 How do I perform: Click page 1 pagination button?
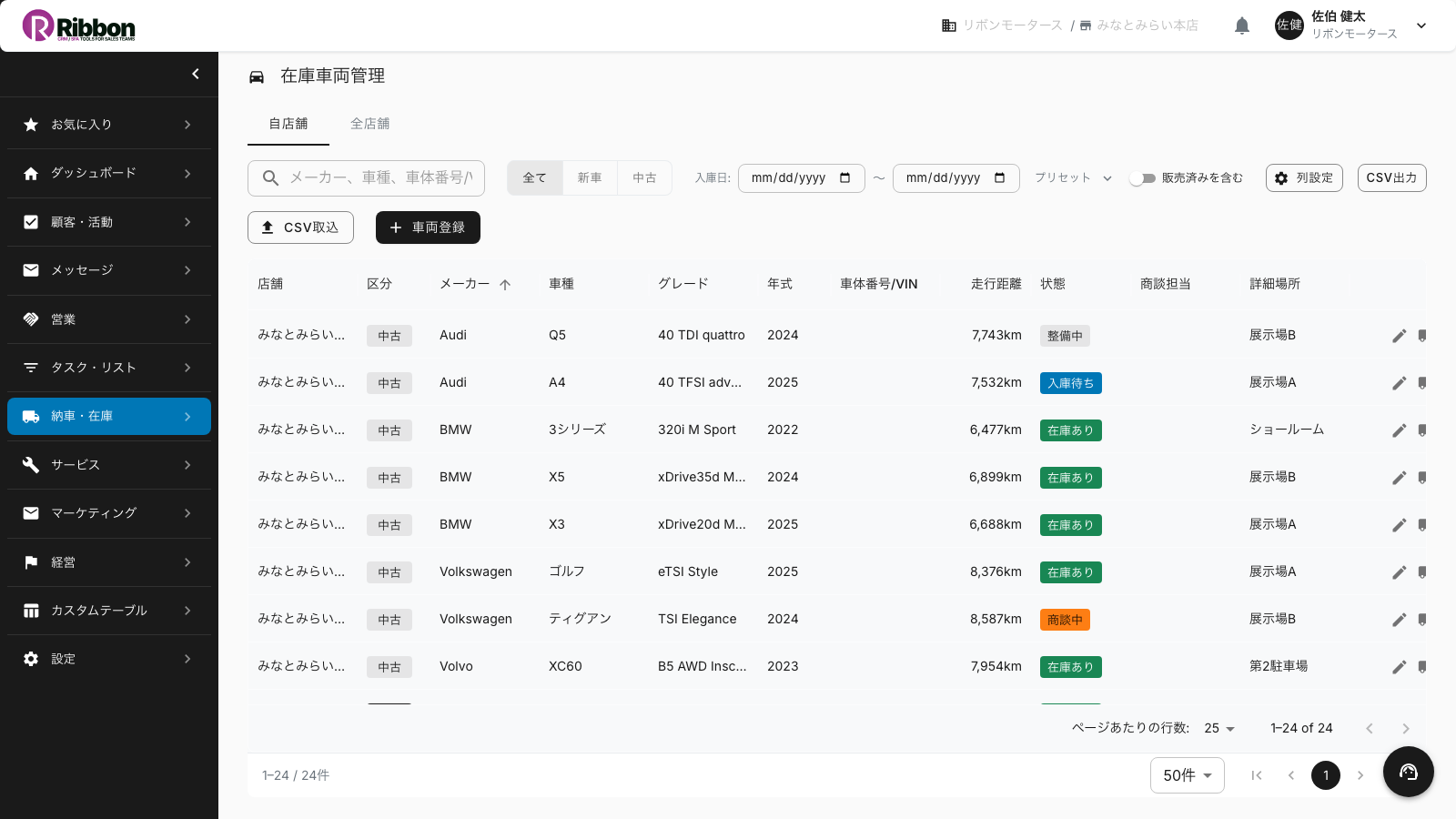pos(1326,775)
